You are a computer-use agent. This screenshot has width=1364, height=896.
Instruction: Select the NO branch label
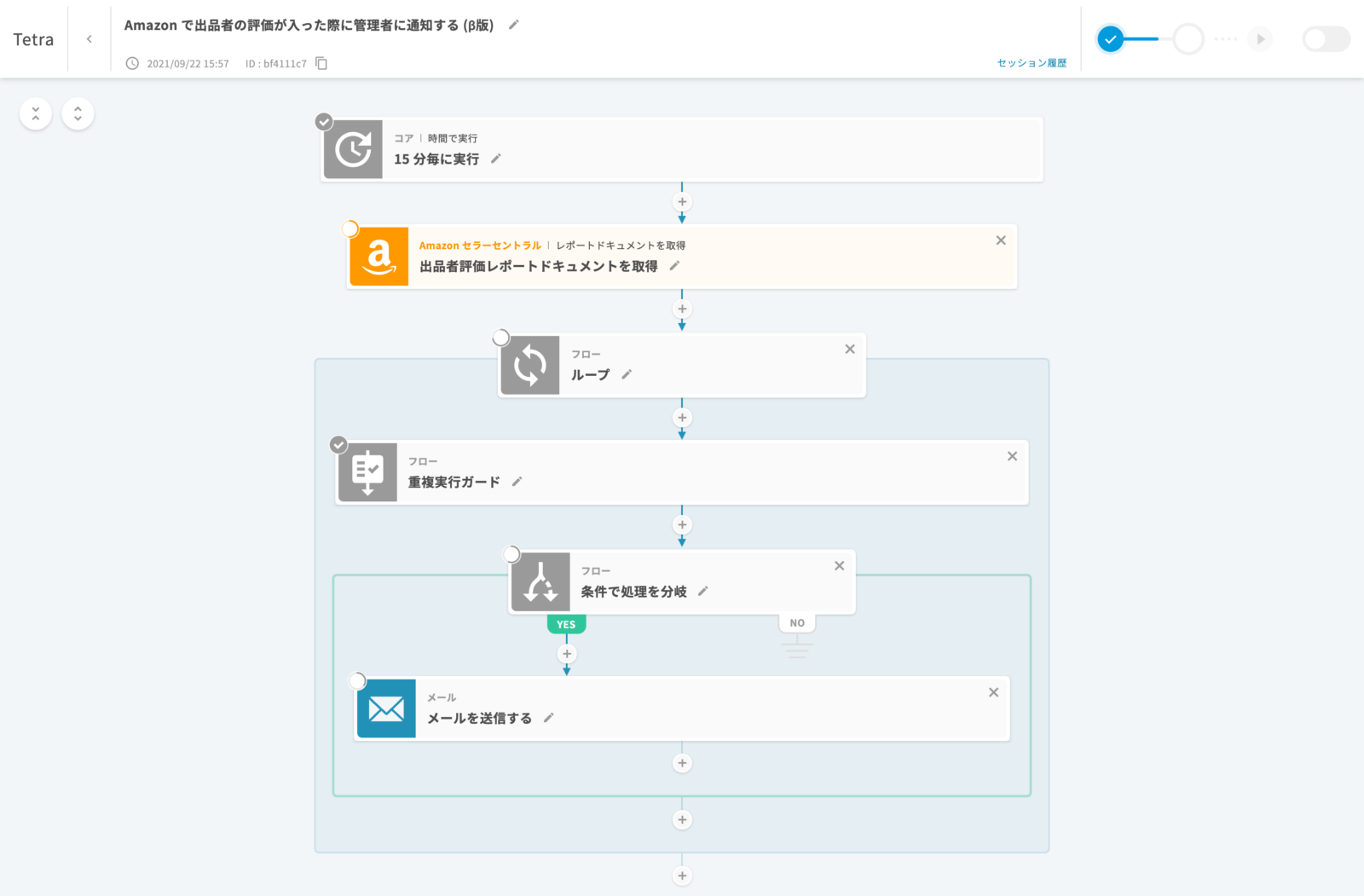tap(797, 623)
